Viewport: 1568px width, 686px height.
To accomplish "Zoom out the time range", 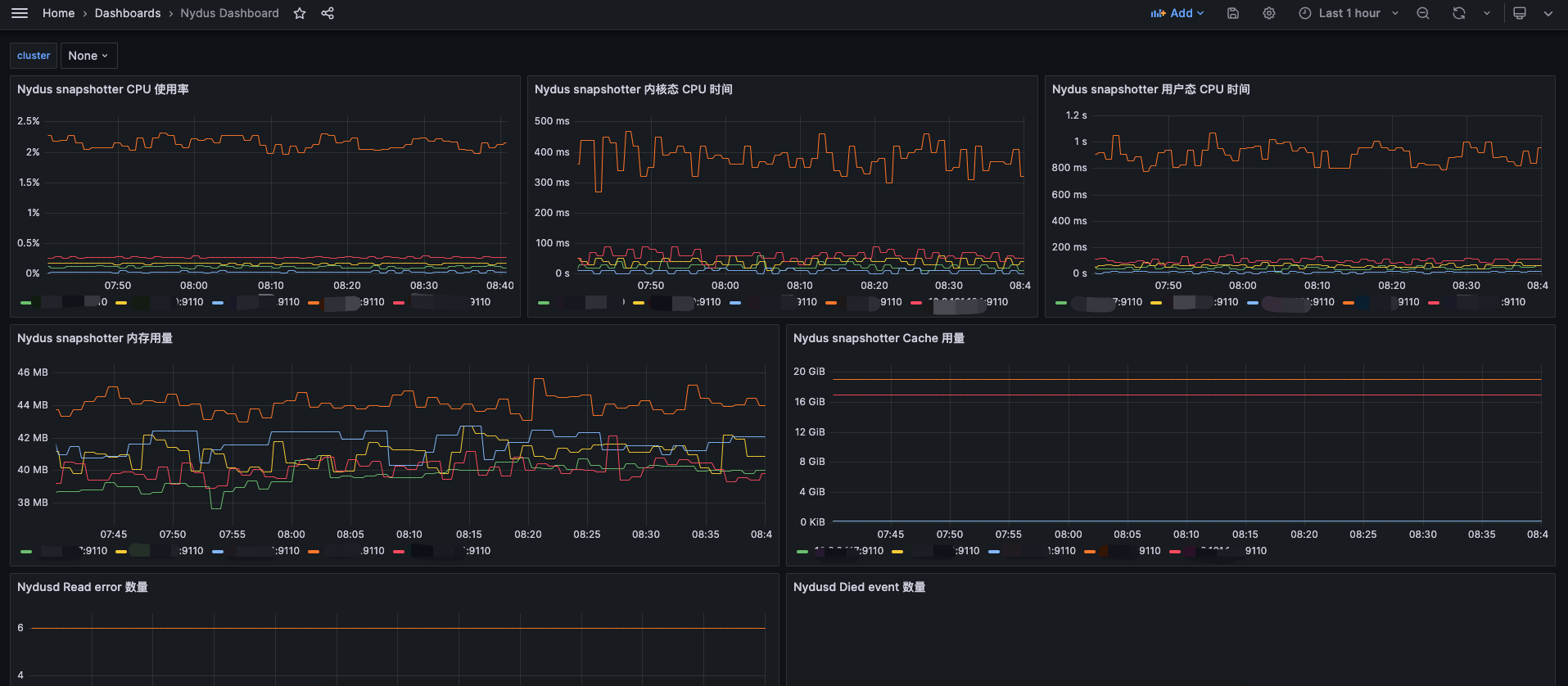I will click(1423, 13).
